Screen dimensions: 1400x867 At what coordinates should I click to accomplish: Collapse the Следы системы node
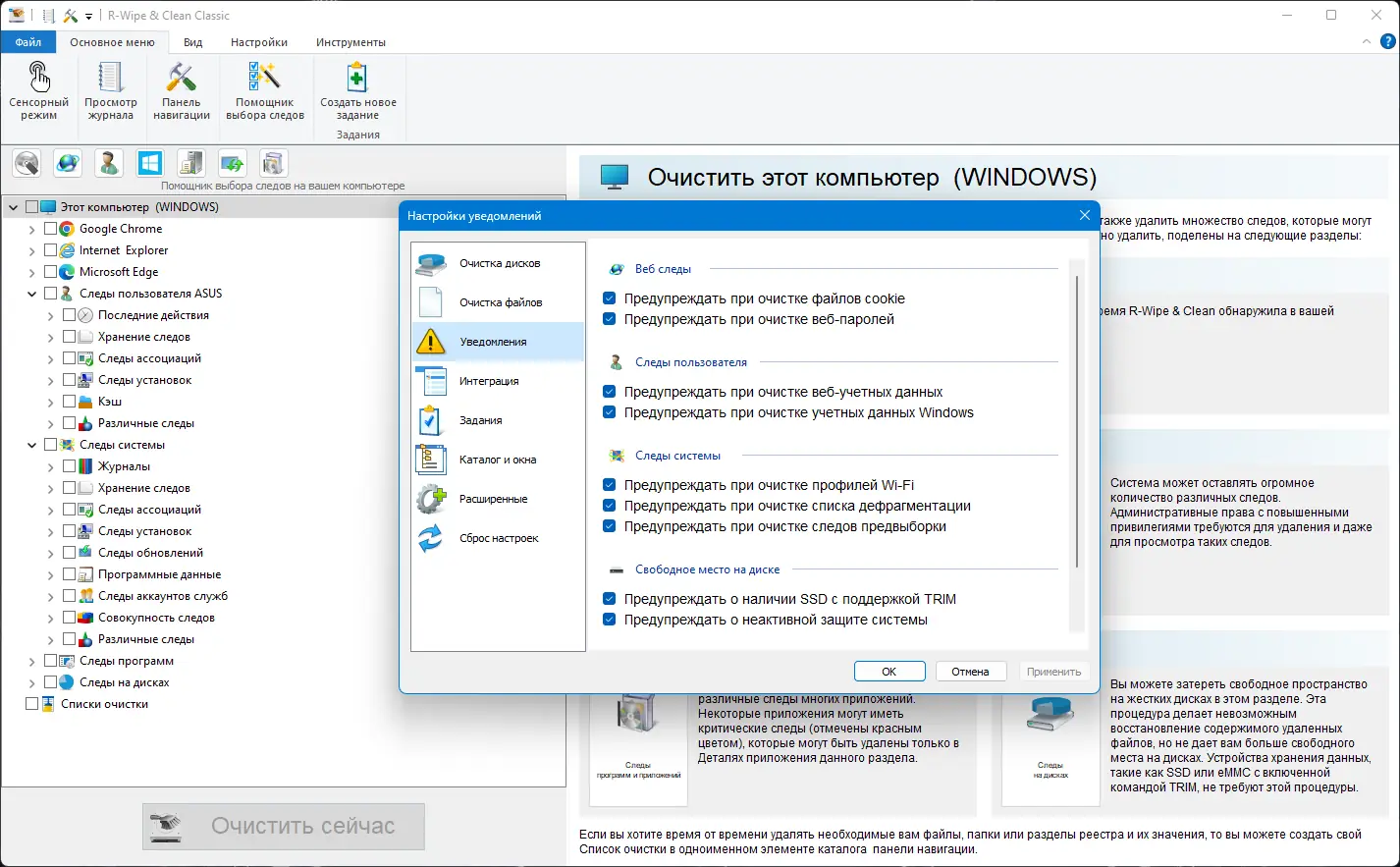tap(31, 444)
